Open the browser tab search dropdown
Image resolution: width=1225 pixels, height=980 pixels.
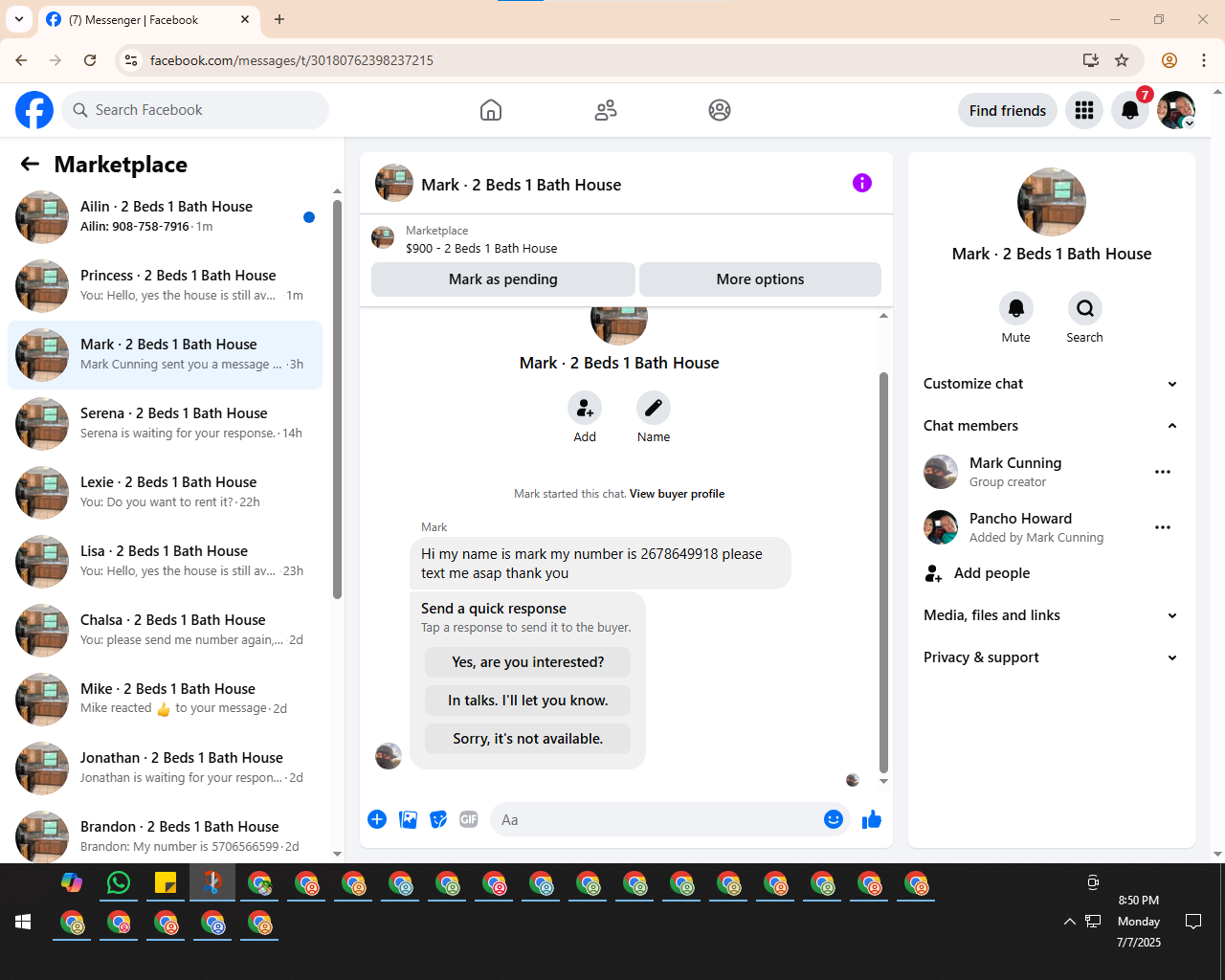pos(19,19)
